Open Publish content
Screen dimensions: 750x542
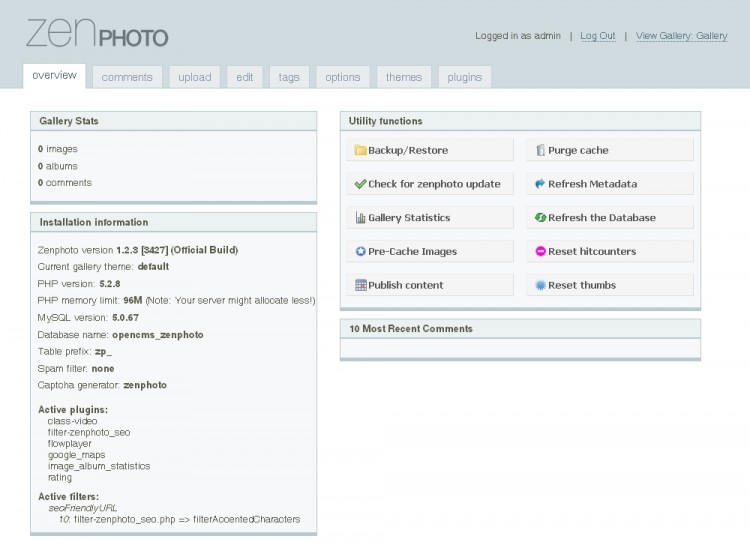point(430,285)
